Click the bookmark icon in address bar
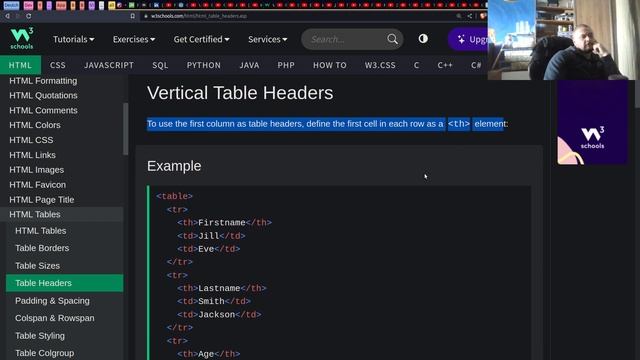 click(133, 16)
